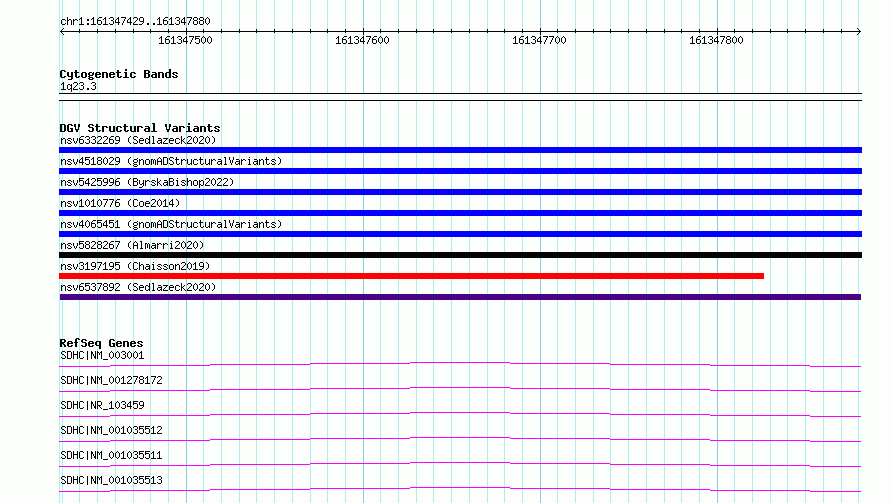The image size is (890, 503).
Task: Click the right arrowhead on the ruler
Action: pos(859,31)
